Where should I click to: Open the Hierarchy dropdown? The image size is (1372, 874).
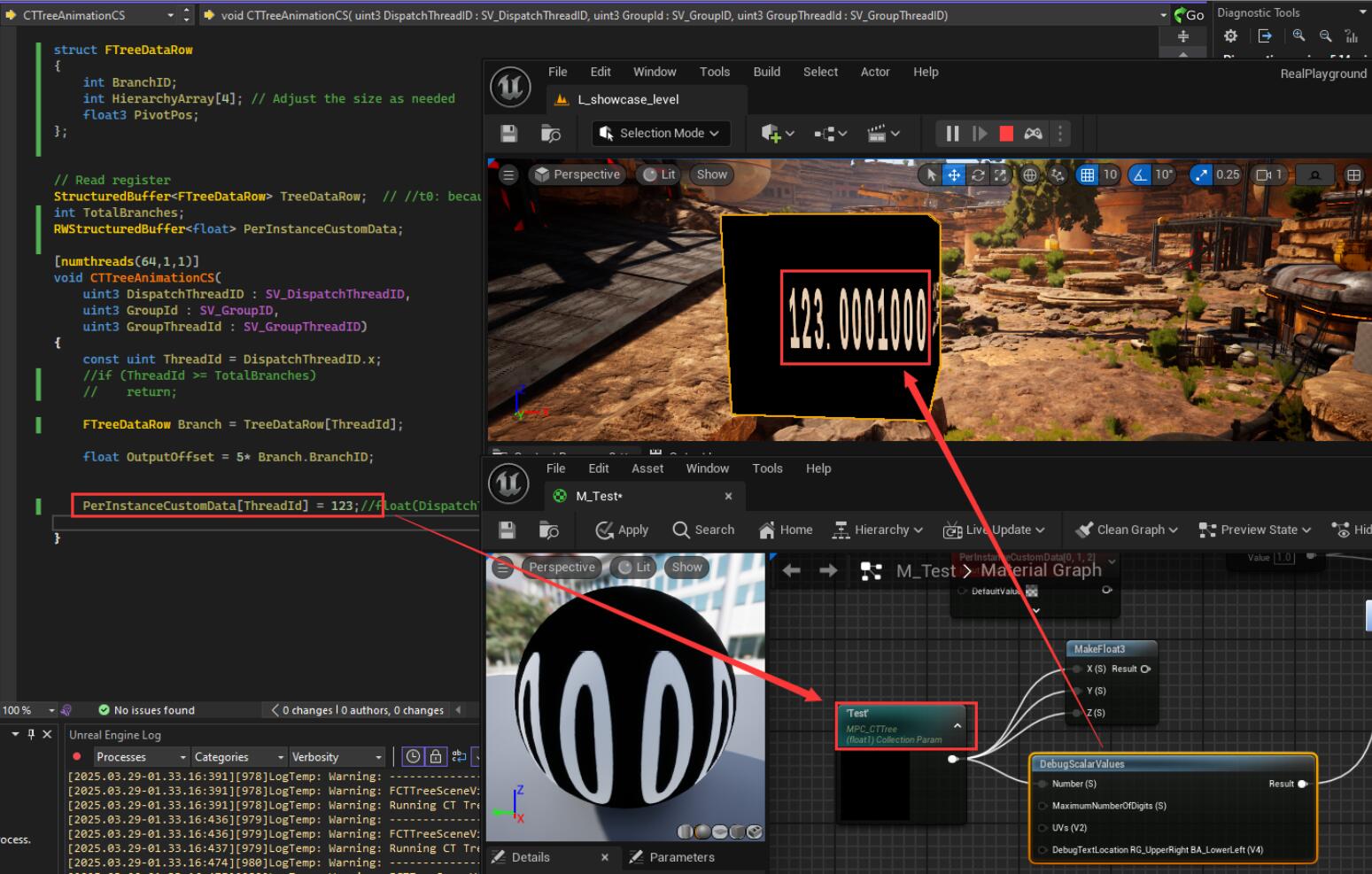tap(878, 530)
